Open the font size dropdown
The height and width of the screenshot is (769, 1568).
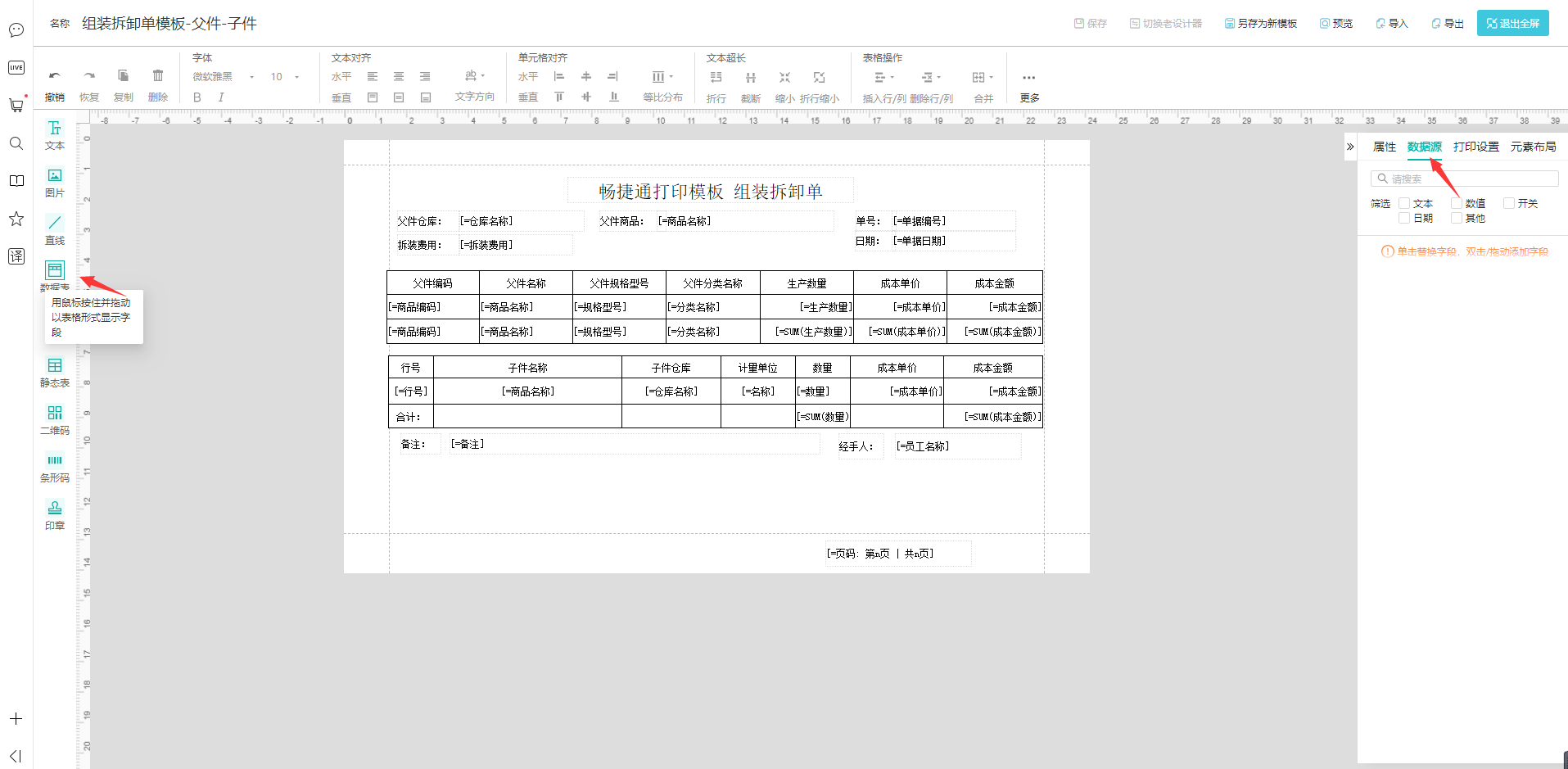coord(285,77)
